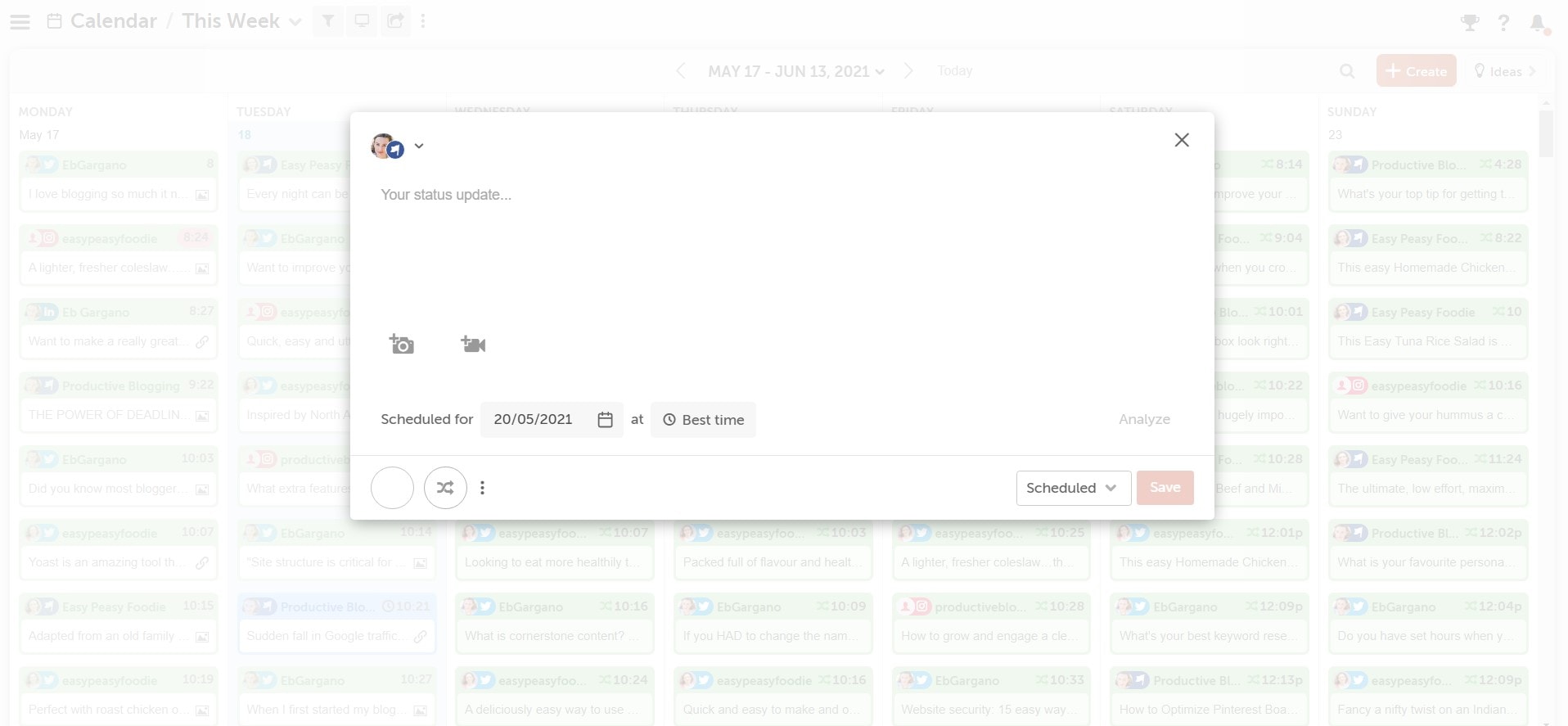Toggle the shuffle recycle button in composer
1568x726 pixels.
point(445,488)
